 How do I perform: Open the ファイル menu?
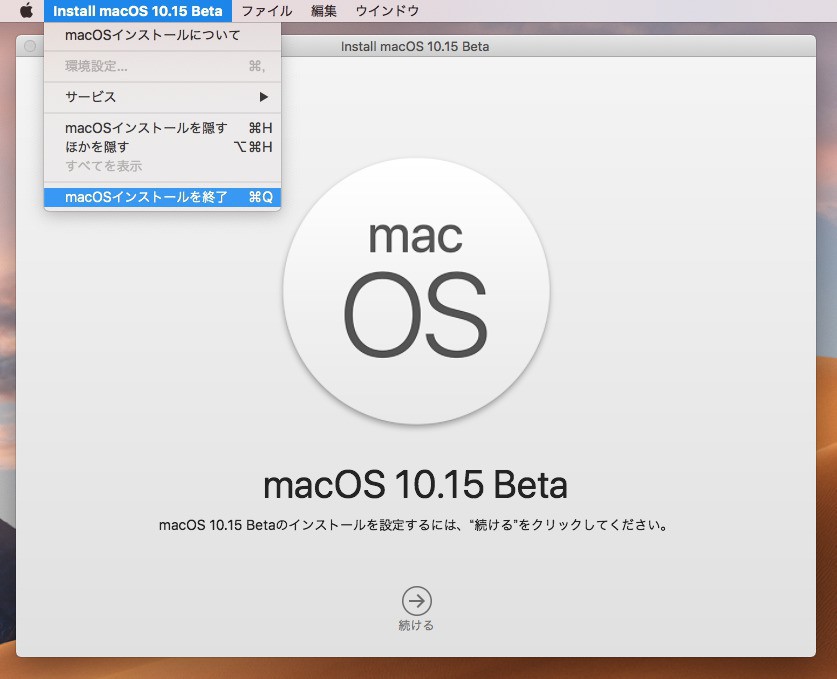pyautogui.click(x=267, y=11)
